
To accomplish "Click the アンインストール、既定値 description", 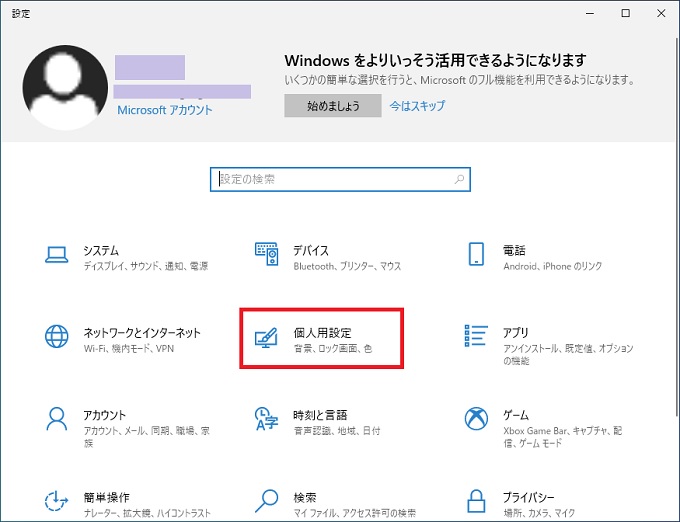I will pyautogui.click(x=568, y=355).
